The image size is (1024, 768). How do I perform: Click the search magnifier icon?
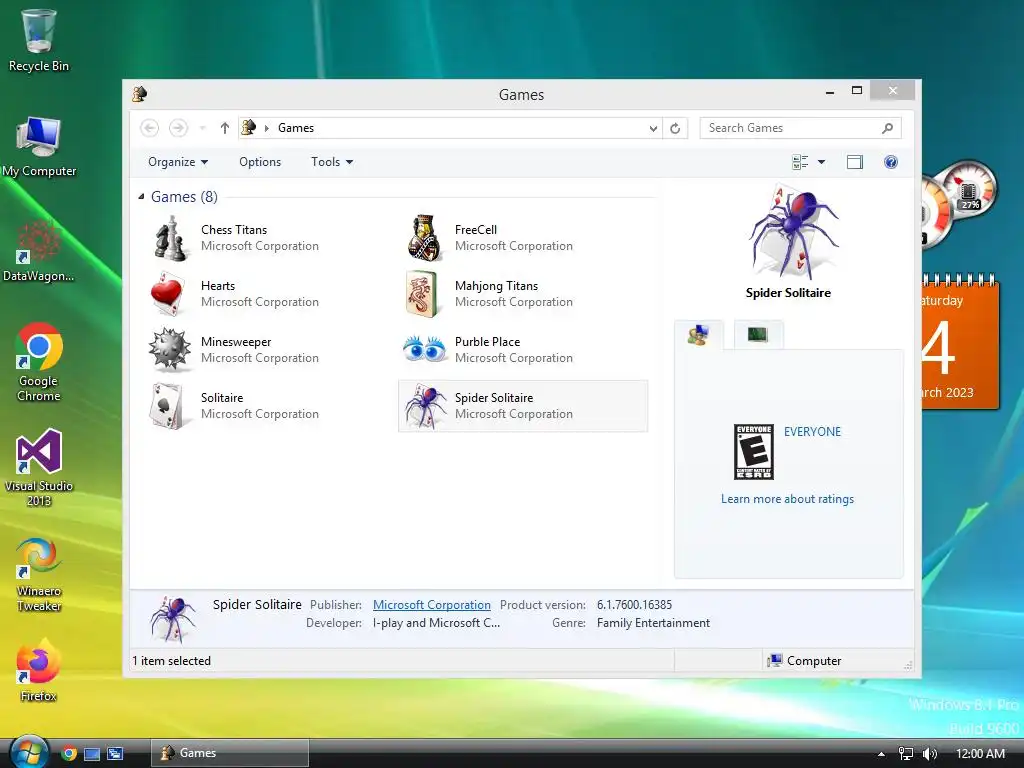tap(888, 128)
